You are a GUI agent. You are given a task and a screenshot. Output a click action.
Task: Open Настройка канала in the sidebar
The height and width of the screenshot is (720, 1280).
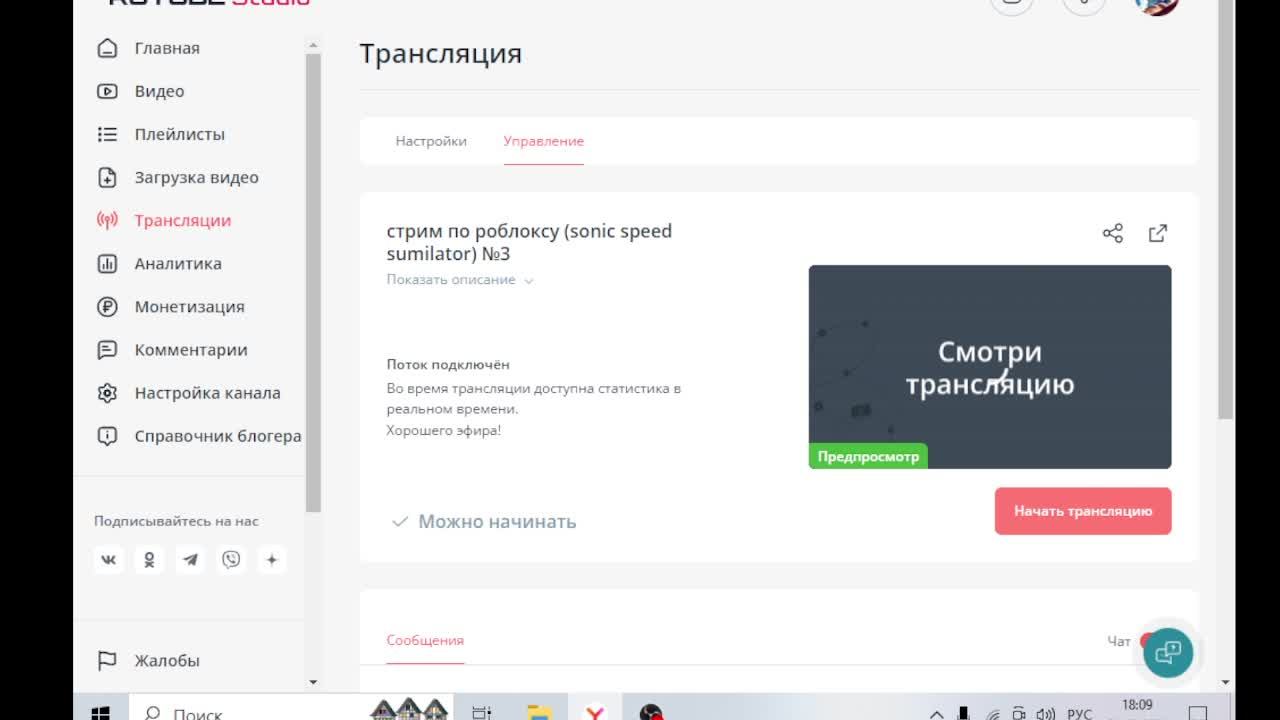click(x=208, y=393)
